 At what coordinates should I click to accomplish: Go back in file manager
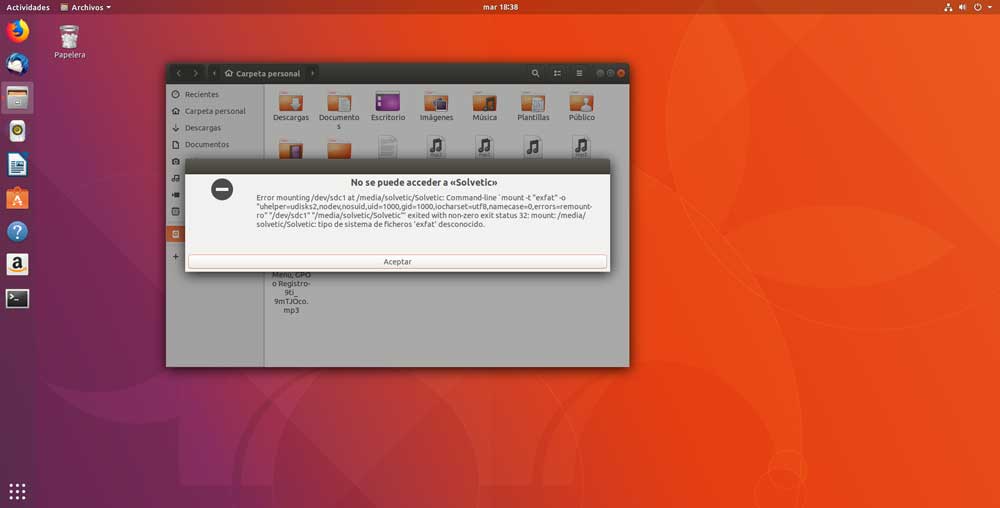pos(179,73)
